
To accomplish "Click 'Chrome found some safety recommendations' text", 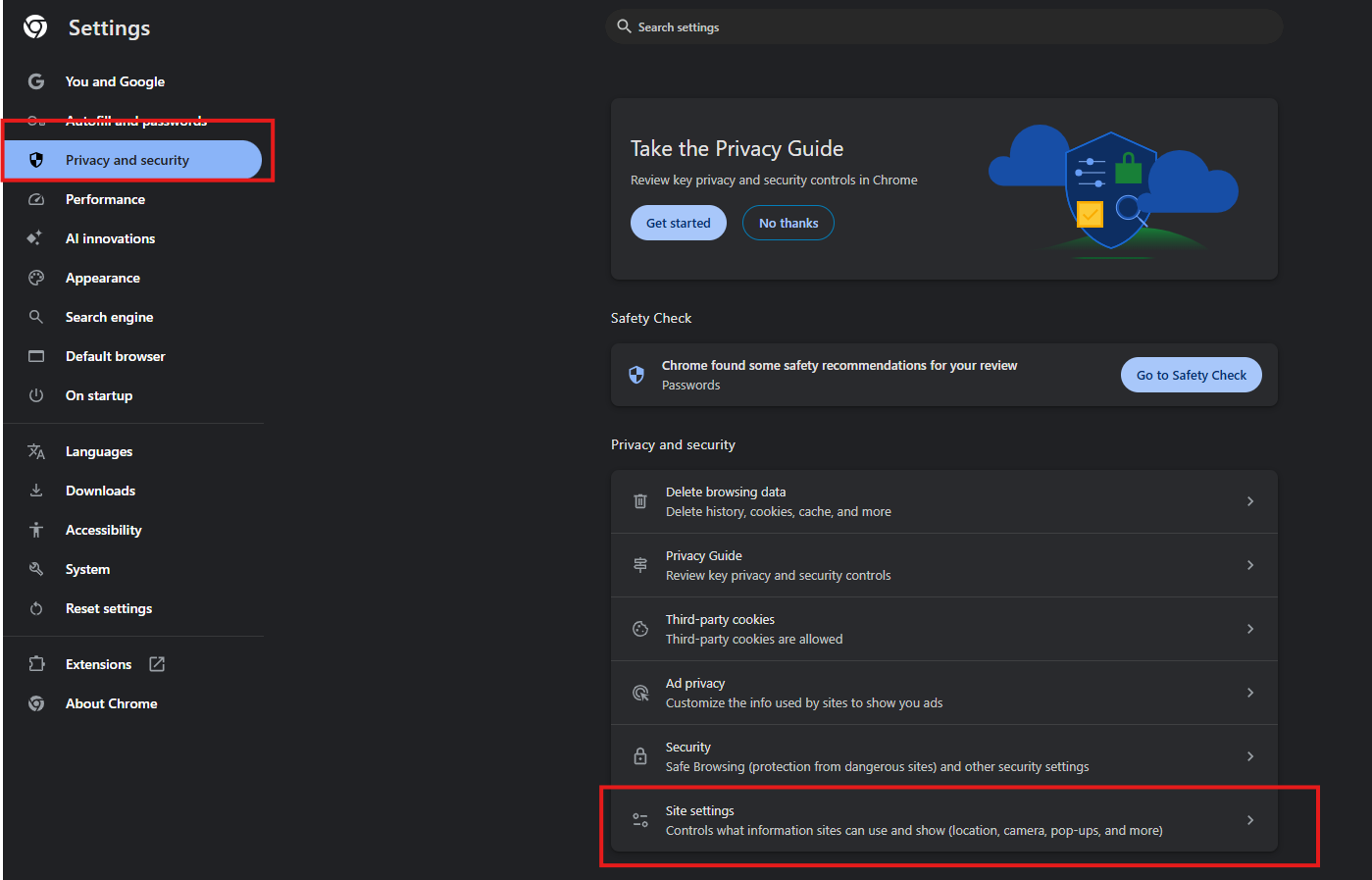I will [839, 365].
